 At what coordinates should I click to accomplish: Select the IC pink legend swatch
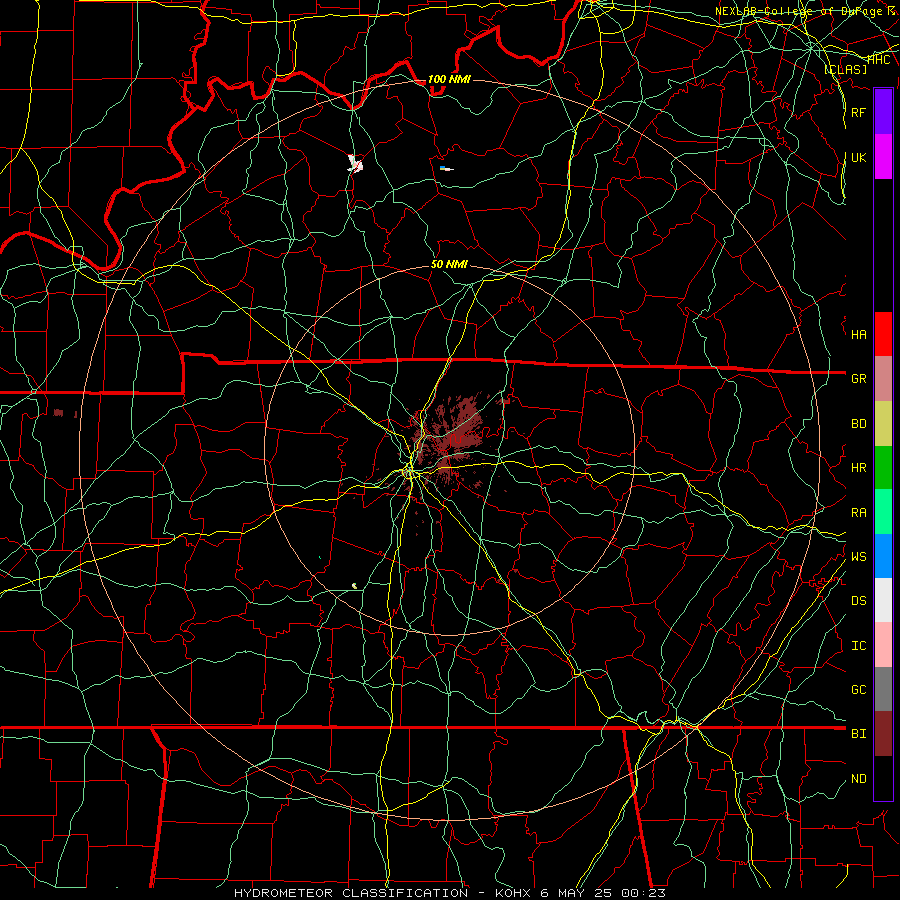883,645
